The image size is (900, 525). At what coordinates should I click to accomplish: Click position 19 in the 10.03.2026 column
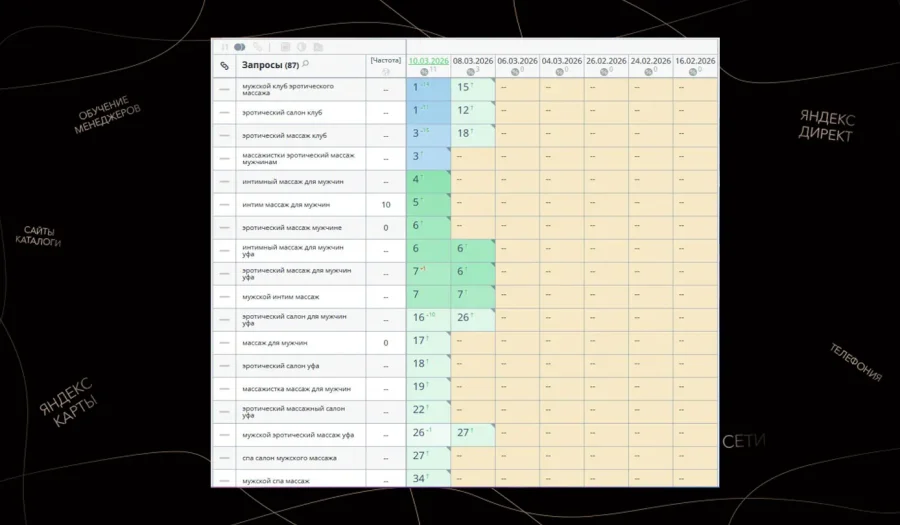pyautogui.click(x=419, y=387)
